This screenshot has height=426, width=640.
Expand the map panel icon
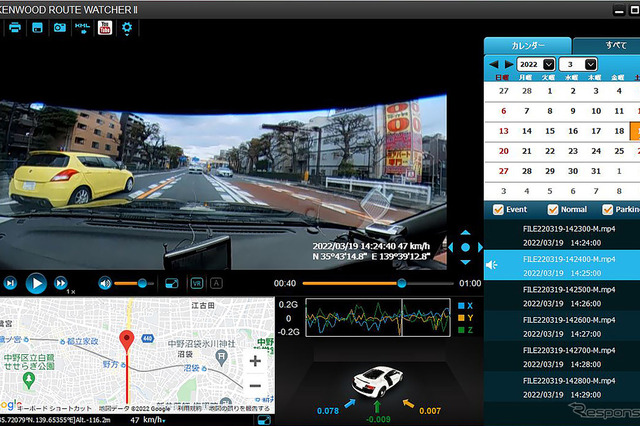(x=264, y=420)
